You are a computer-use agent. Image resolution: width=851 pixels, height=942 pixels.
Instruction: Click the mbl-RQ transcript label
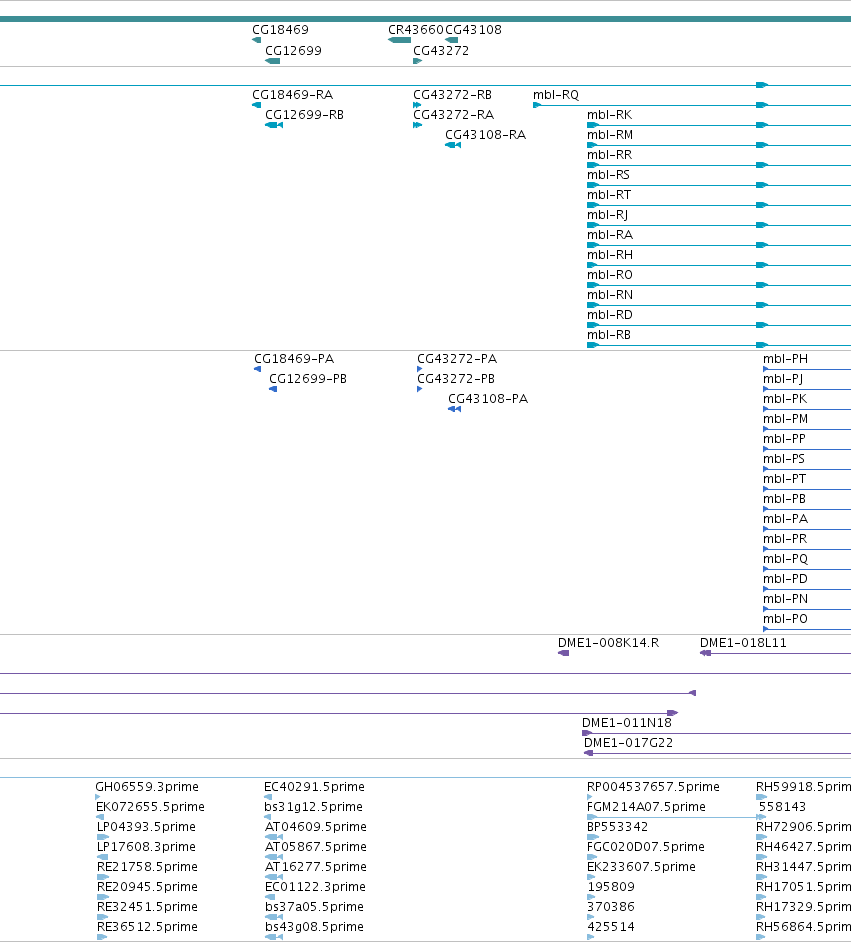556,94
